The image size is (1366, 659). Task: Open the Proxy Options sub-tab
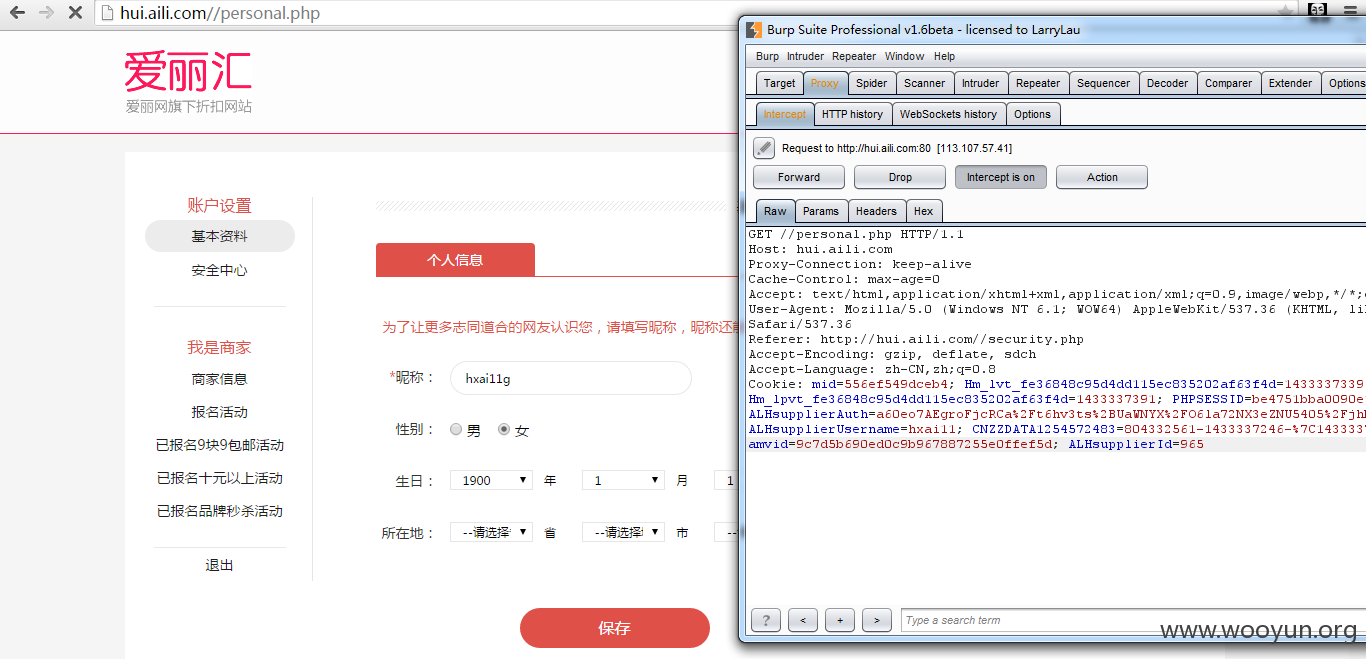(x=1032, y=114)
